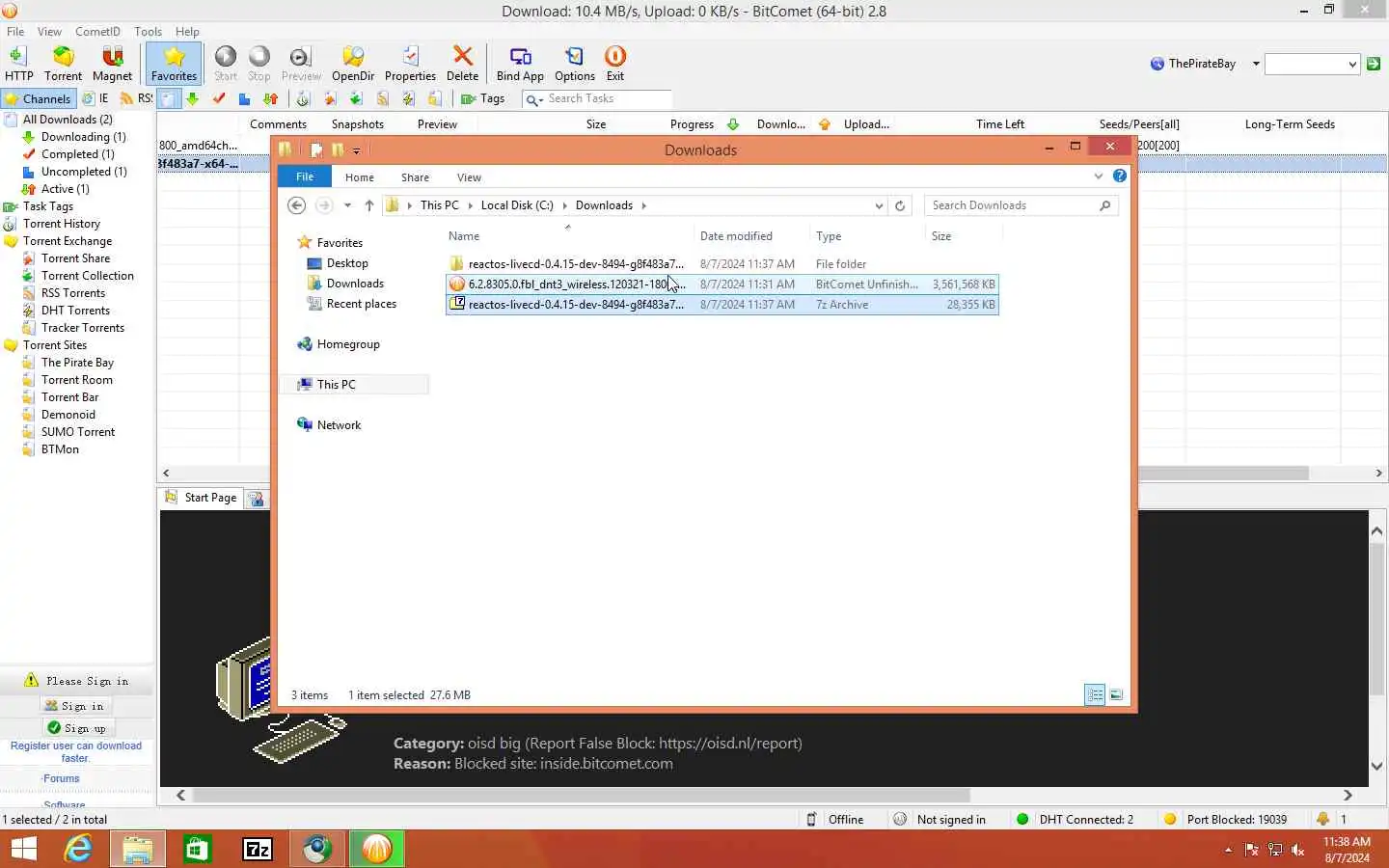Open task Properties from toolbar
Screen dimensions: 1389x868
tap(410, 64)
